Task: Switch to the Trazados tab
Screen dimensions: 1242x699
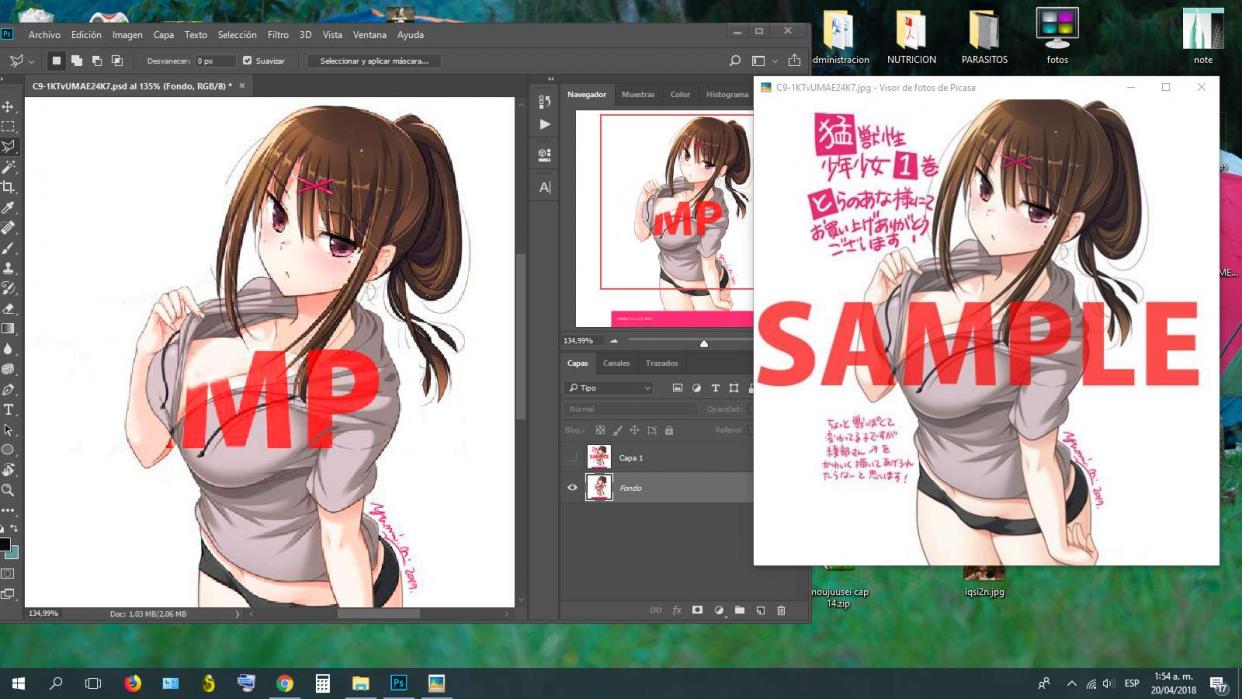Action: point(662,363)
